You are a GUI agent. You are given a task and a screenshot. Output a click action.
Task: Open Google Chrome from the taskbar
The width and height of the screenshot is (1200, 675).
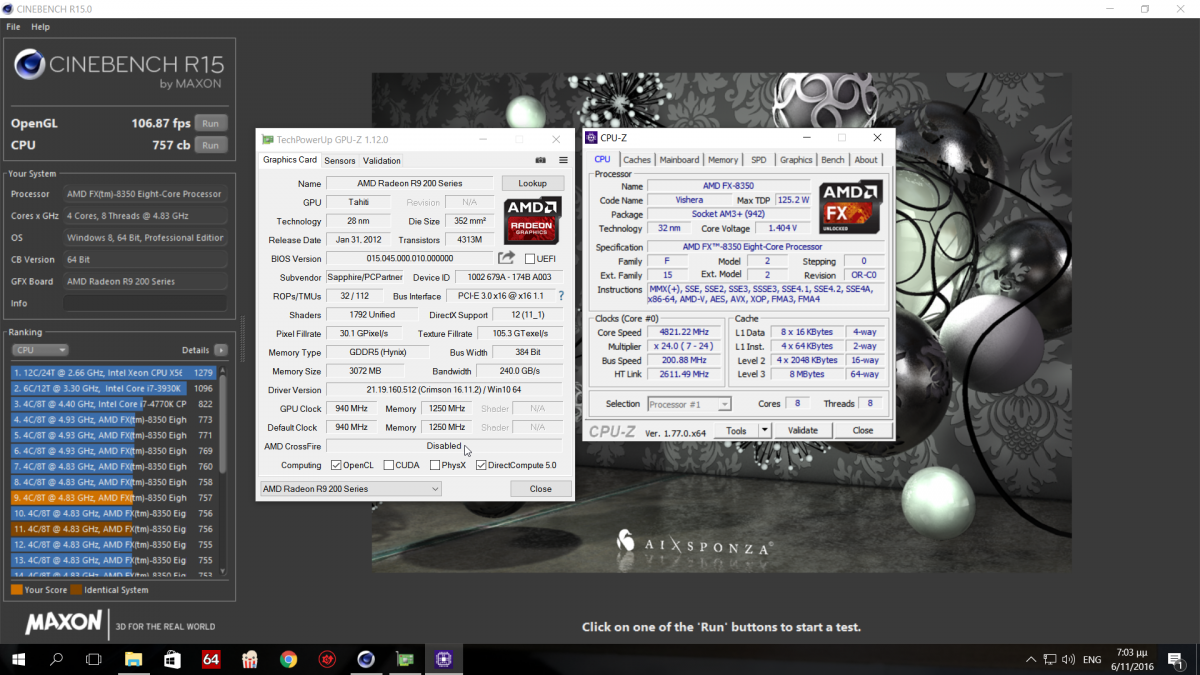(x=288, y=659)
